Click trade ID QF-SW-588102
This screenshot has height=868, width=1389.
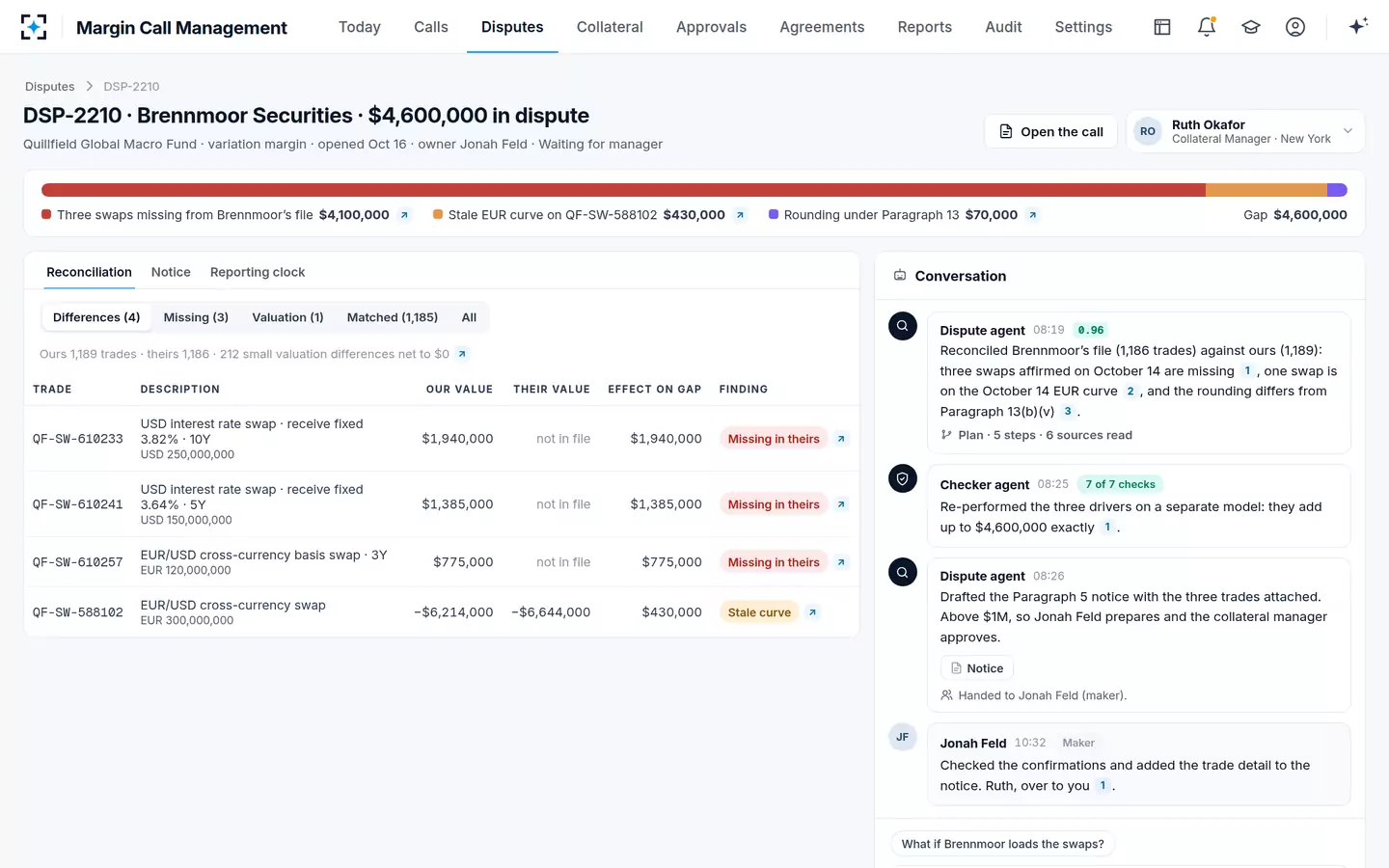(x=78, y=612)
